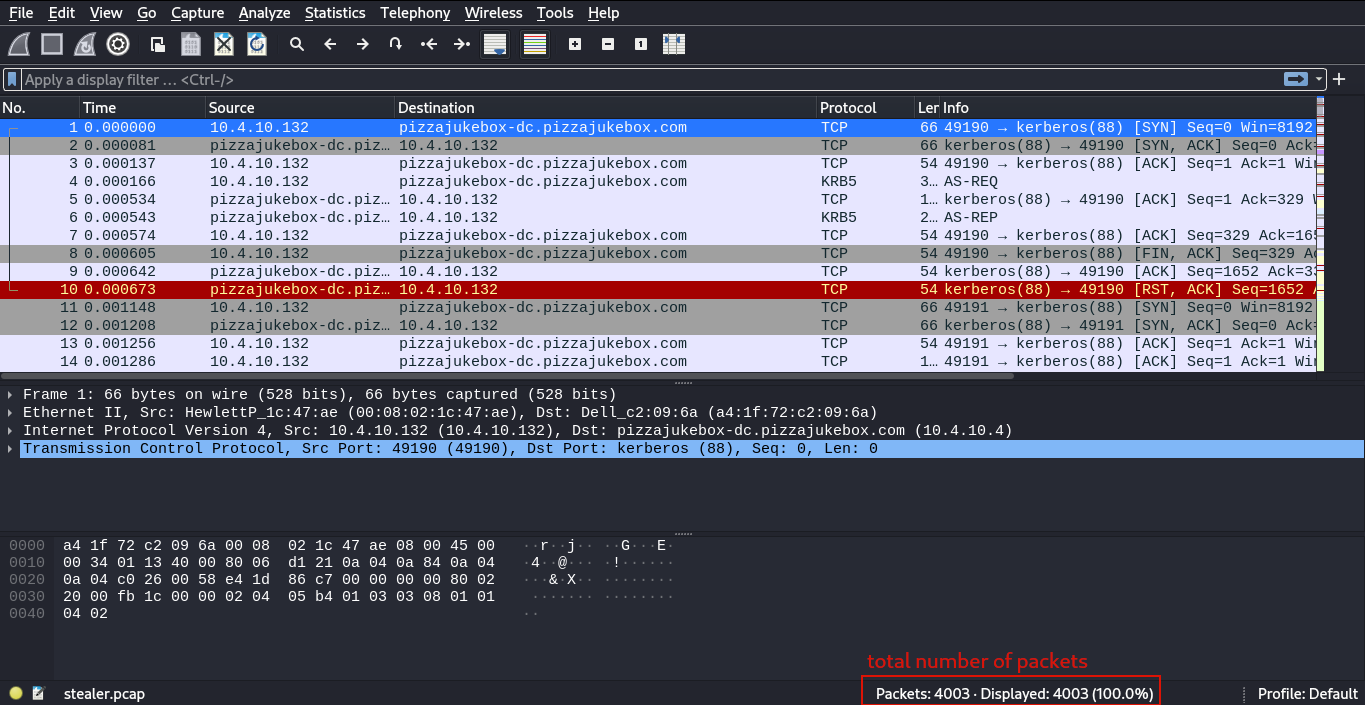Click the Profile: Default status label
Screen dimensions: 1365x705
[1305, 693]
